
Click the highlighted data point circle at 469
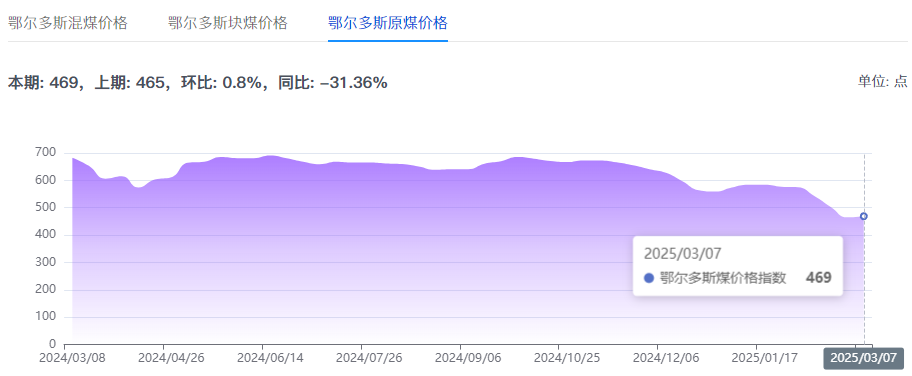pyautogui.click(x=864, y=217)
